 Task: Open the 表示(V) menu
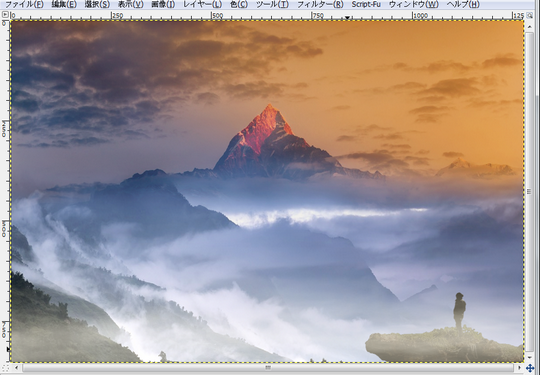[x=131, y=4]
